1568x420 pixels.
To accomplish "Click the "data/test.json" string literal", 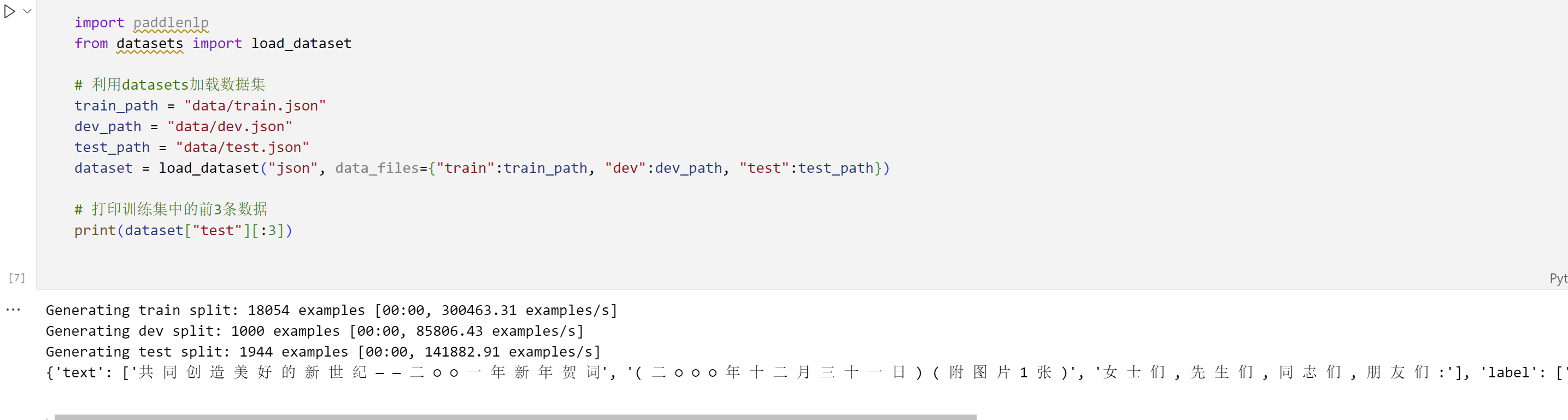I will click(242, 147).
